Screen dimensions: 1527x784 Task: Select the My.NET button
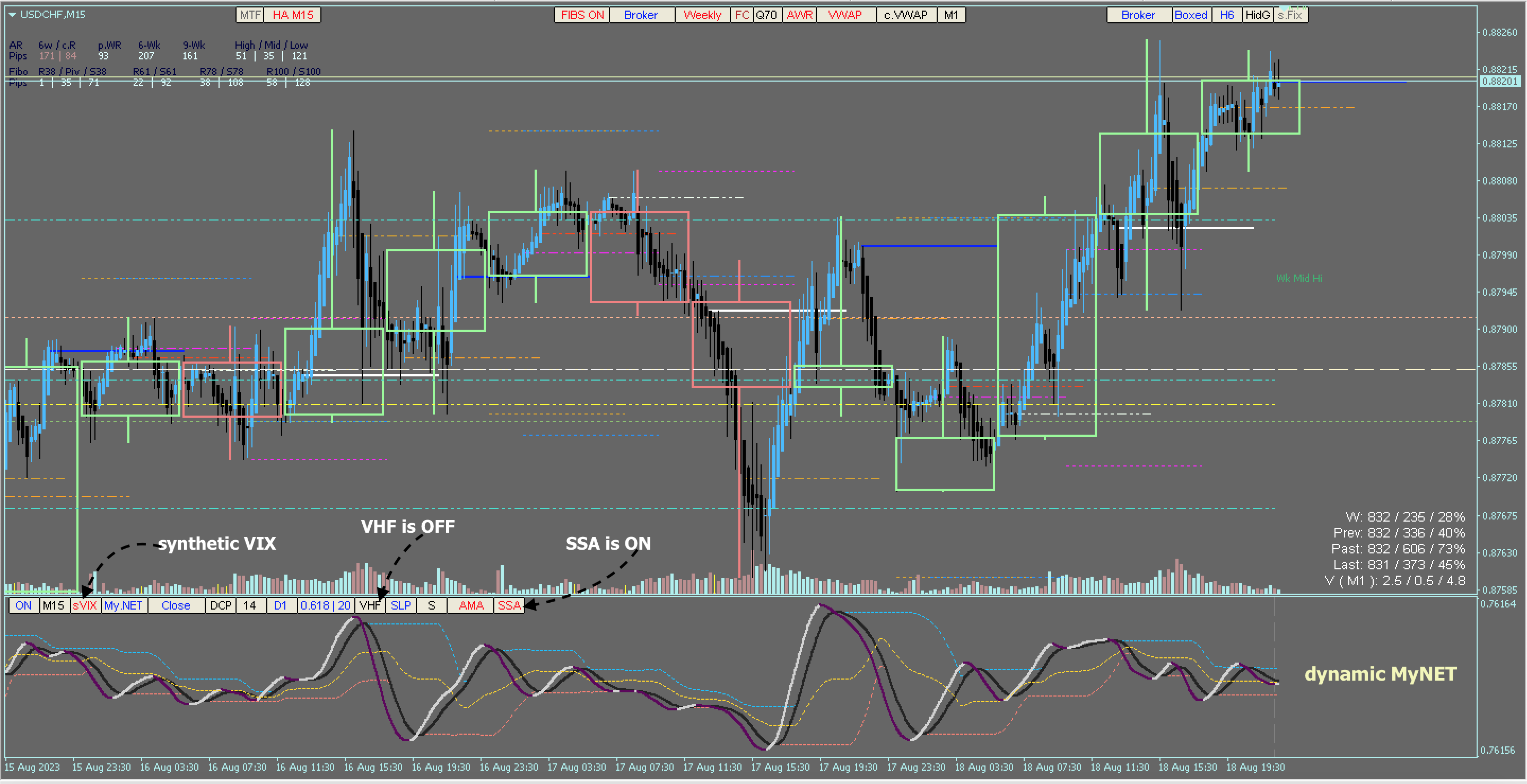tap(123, 605)
